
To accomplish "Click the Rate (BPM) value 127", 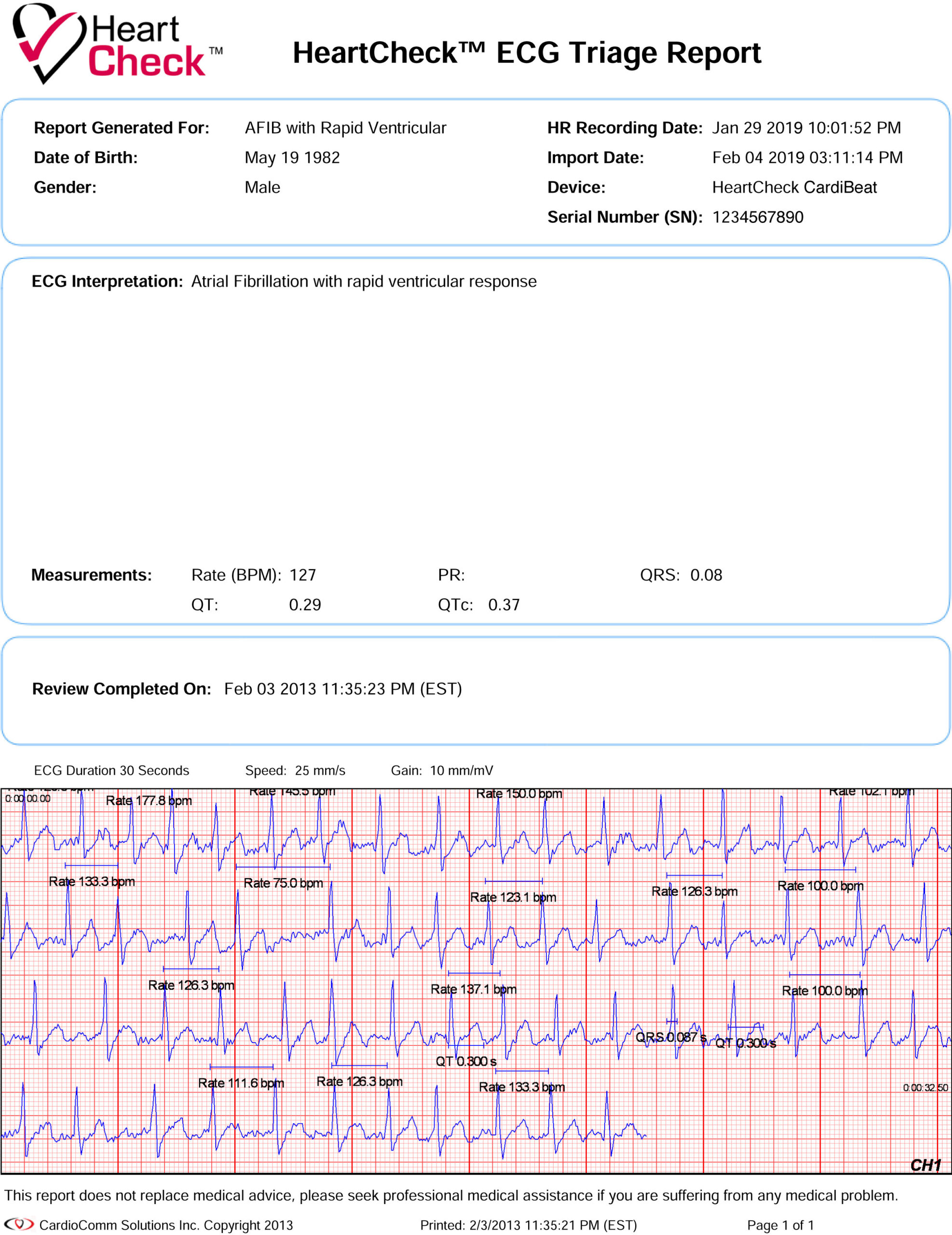I will (302, 575).
